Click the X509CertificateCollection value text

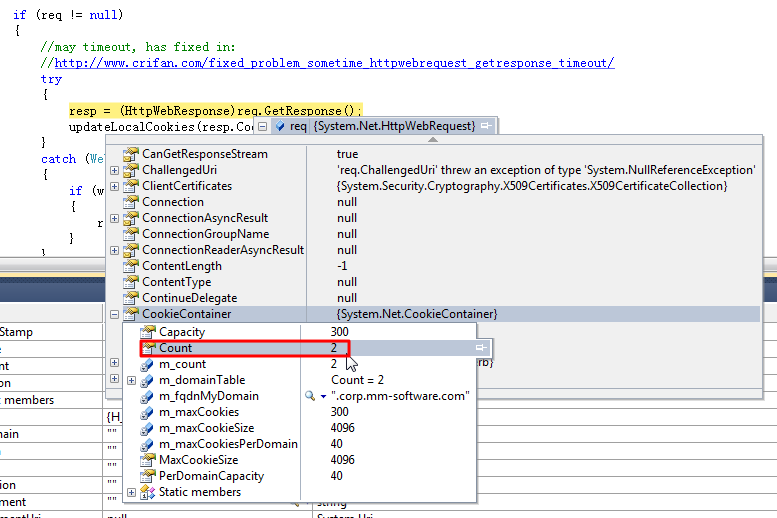[x=532, y=186]
